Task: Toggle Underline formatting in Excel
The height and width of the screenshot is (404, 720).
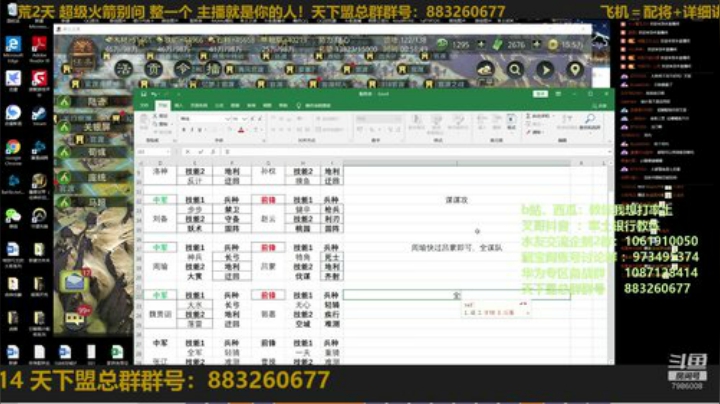Action: [x=200, y=130]
